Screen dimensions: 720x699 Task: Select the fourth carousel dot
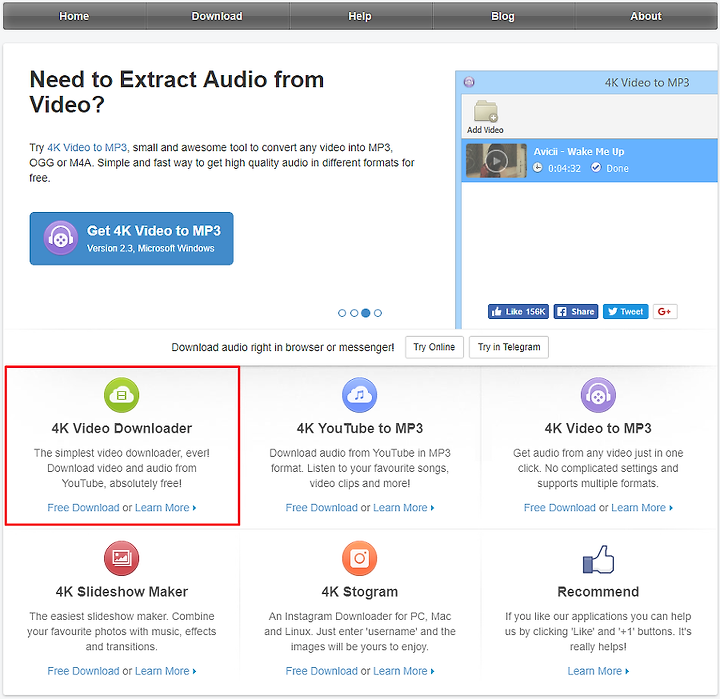[x=378, y=313]
